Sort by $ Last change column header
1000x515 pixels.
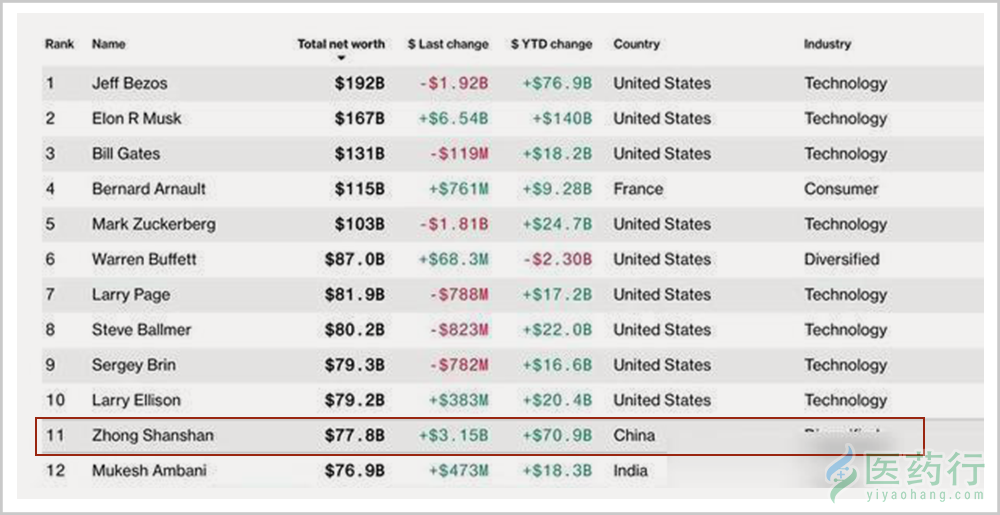[448, 45]
